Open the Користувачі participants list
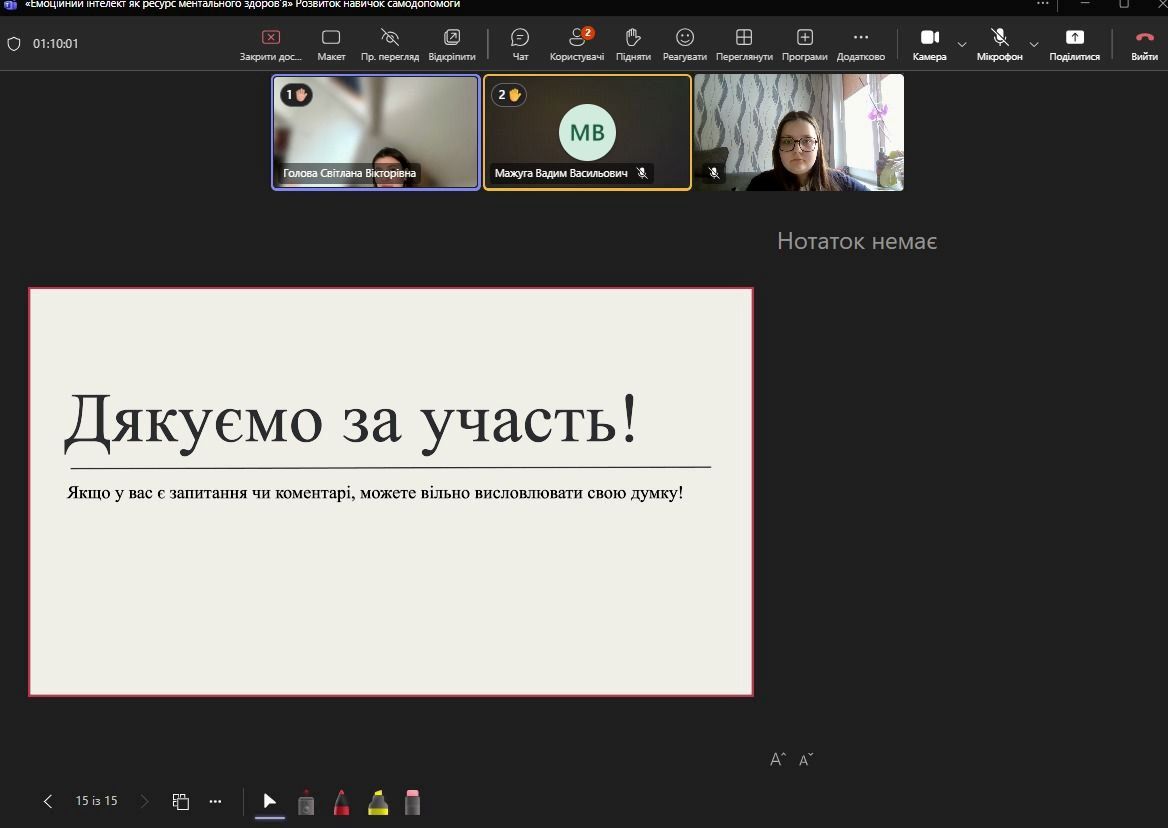The width and height of the screenshot is (1168, 828). click(577, 43)
